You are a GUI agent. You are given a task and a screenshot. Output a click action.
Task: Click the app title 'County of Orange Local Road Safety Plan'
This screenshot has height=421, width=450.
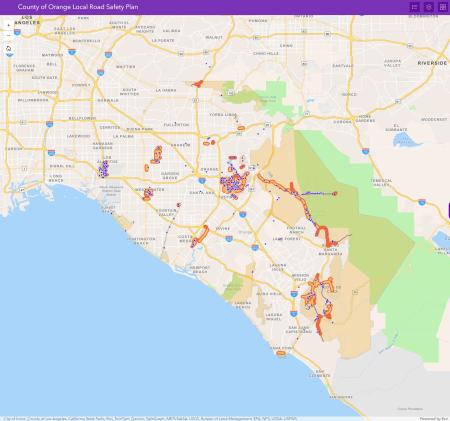[78, 7]
